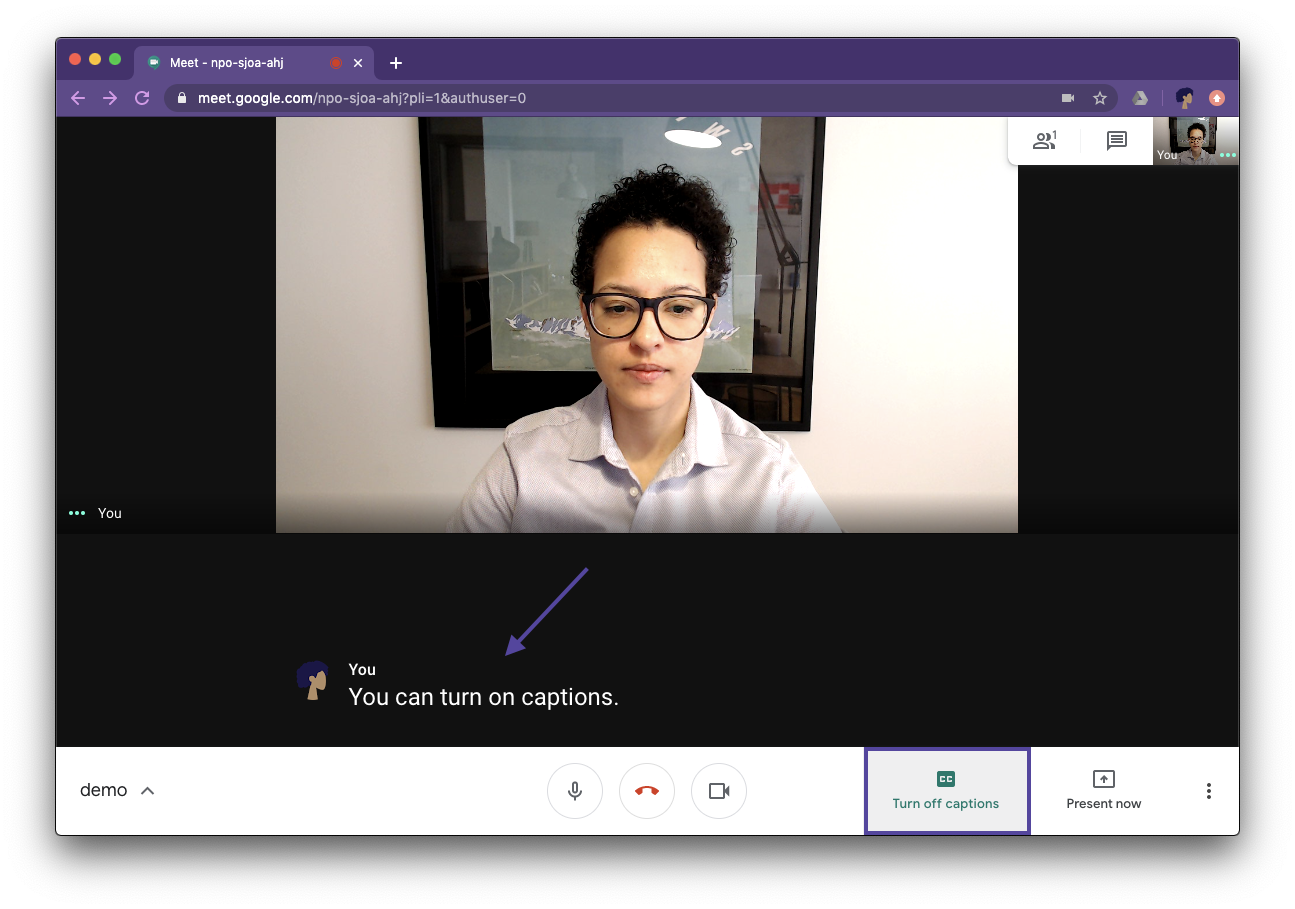Click the three-dot options icon in the call bar
The width and height of the screenshot is (1295, 909).
(x=1208, y=790)
